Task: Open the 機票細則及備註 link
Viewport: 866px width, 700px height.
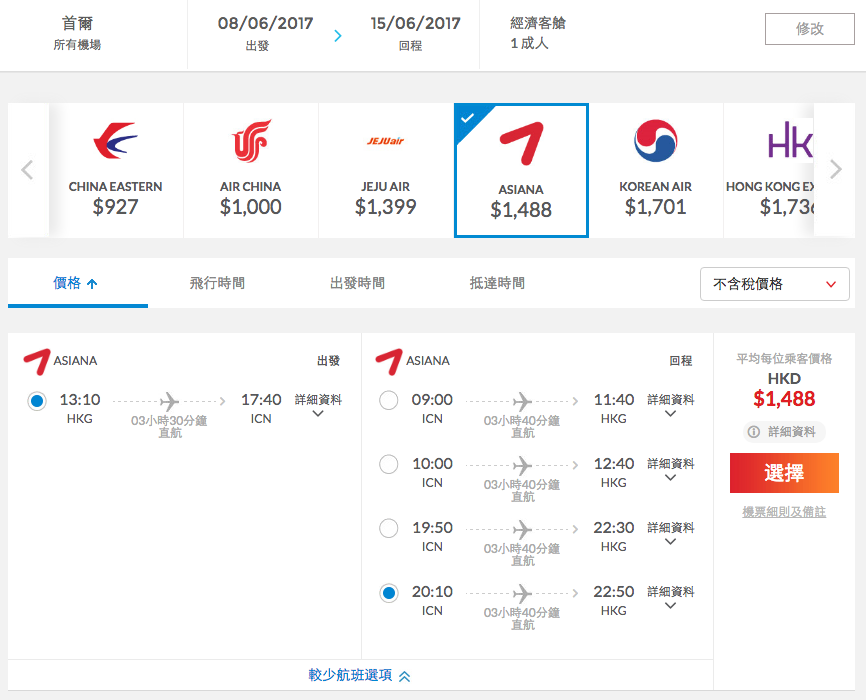Action: click(x=784, y=512)
